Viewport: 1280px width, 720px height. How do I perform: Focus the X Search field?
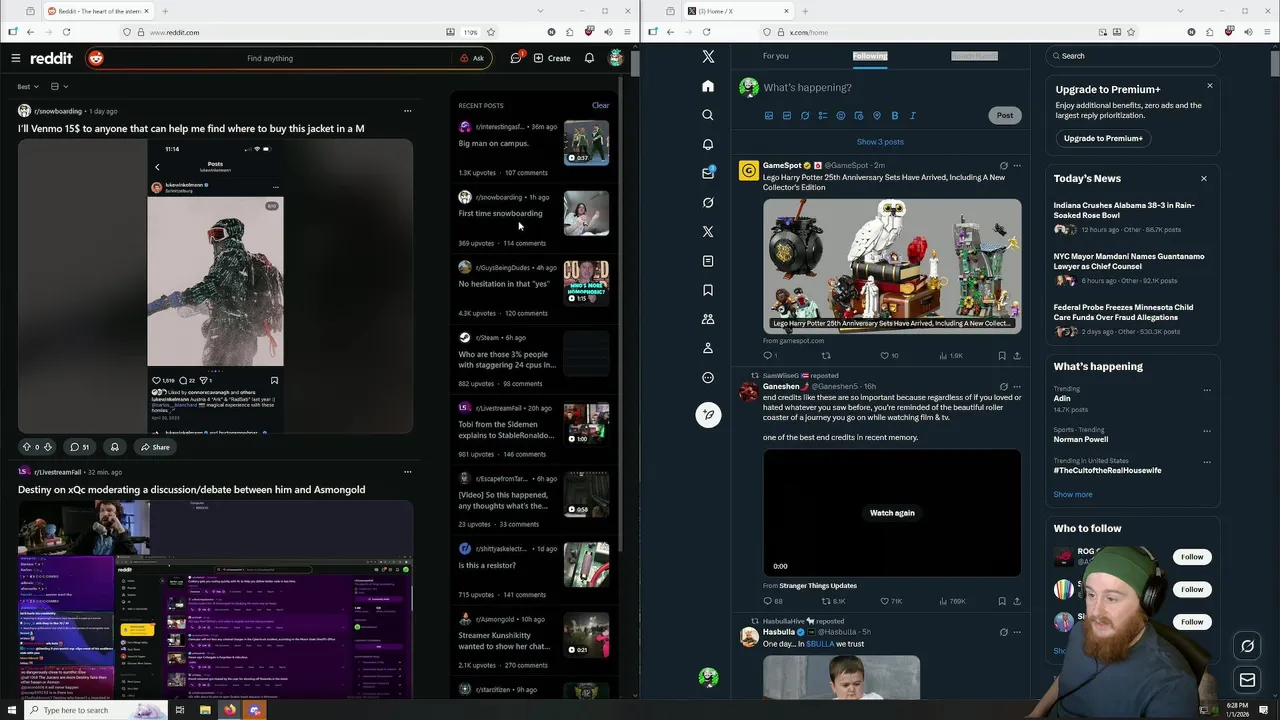coord(1132,56)
